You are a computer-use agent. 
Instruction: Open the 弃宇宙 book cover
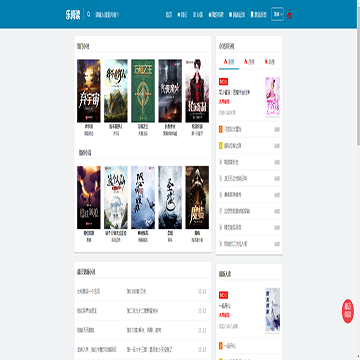[89, 91]
